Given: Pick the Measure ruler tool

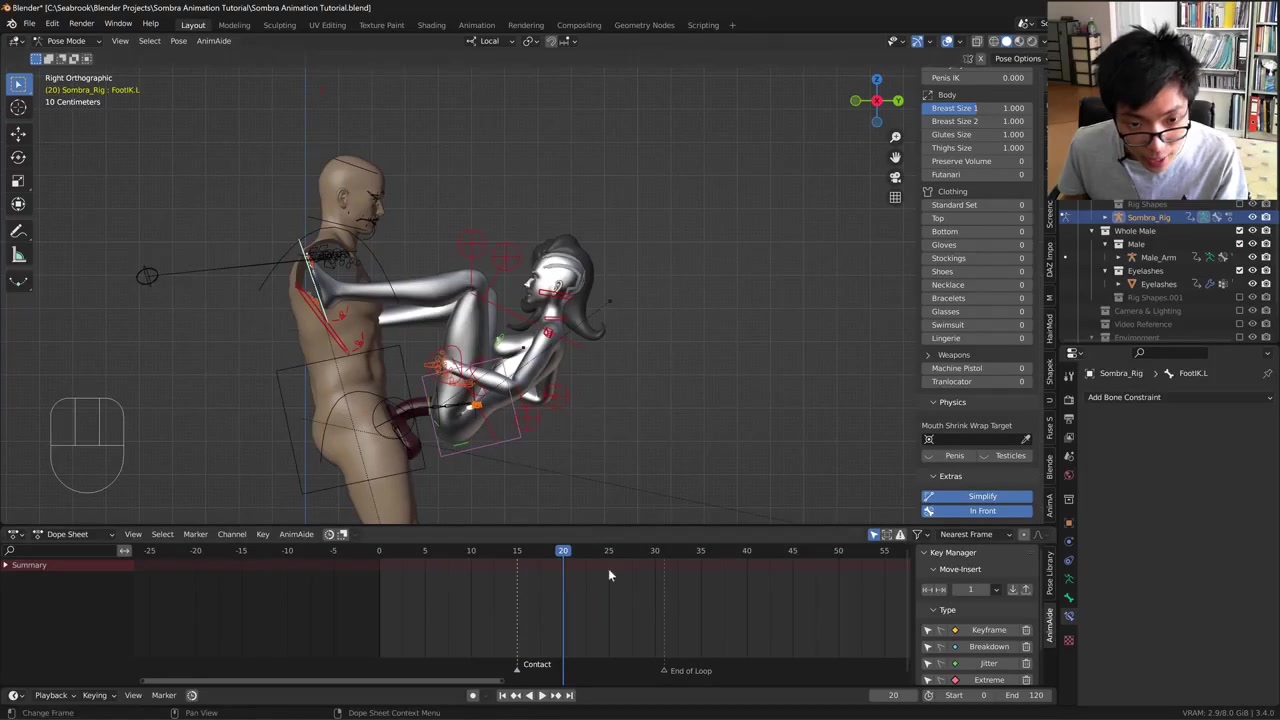Looking at the screenshot, I should 18,255.
